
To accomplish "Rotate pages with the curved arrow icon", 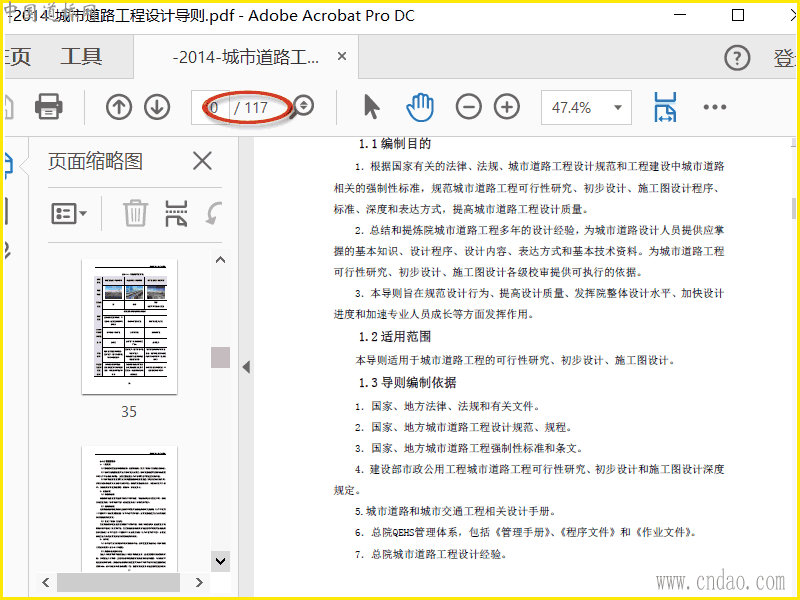I will click(214, 213).
